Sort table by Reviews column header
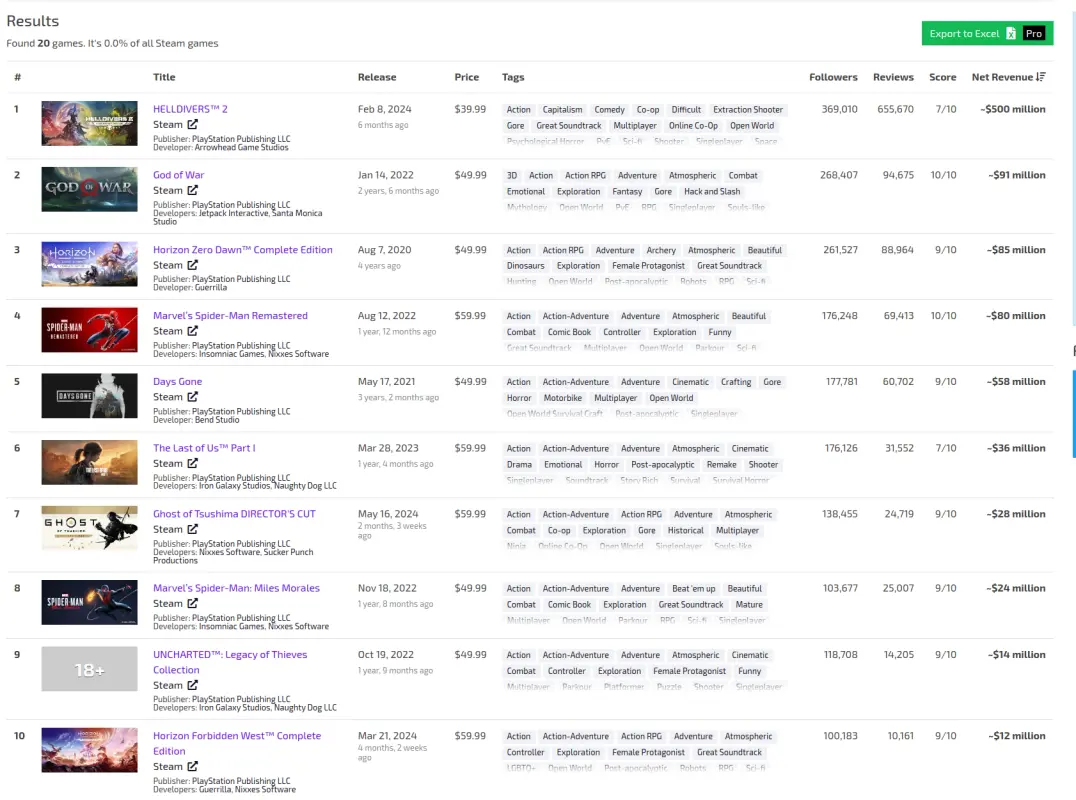This screenshot has width=1076, height=800. tap(893, 77)
